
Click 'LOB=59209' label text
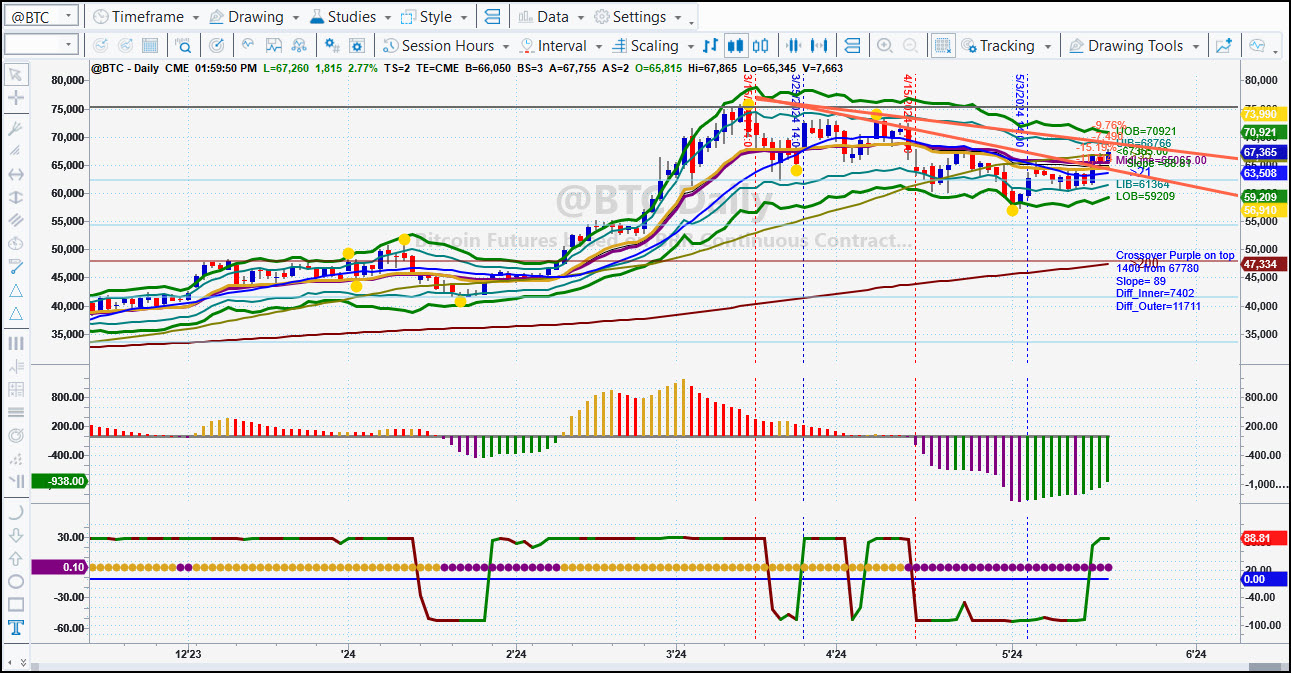coord(1145,196)
